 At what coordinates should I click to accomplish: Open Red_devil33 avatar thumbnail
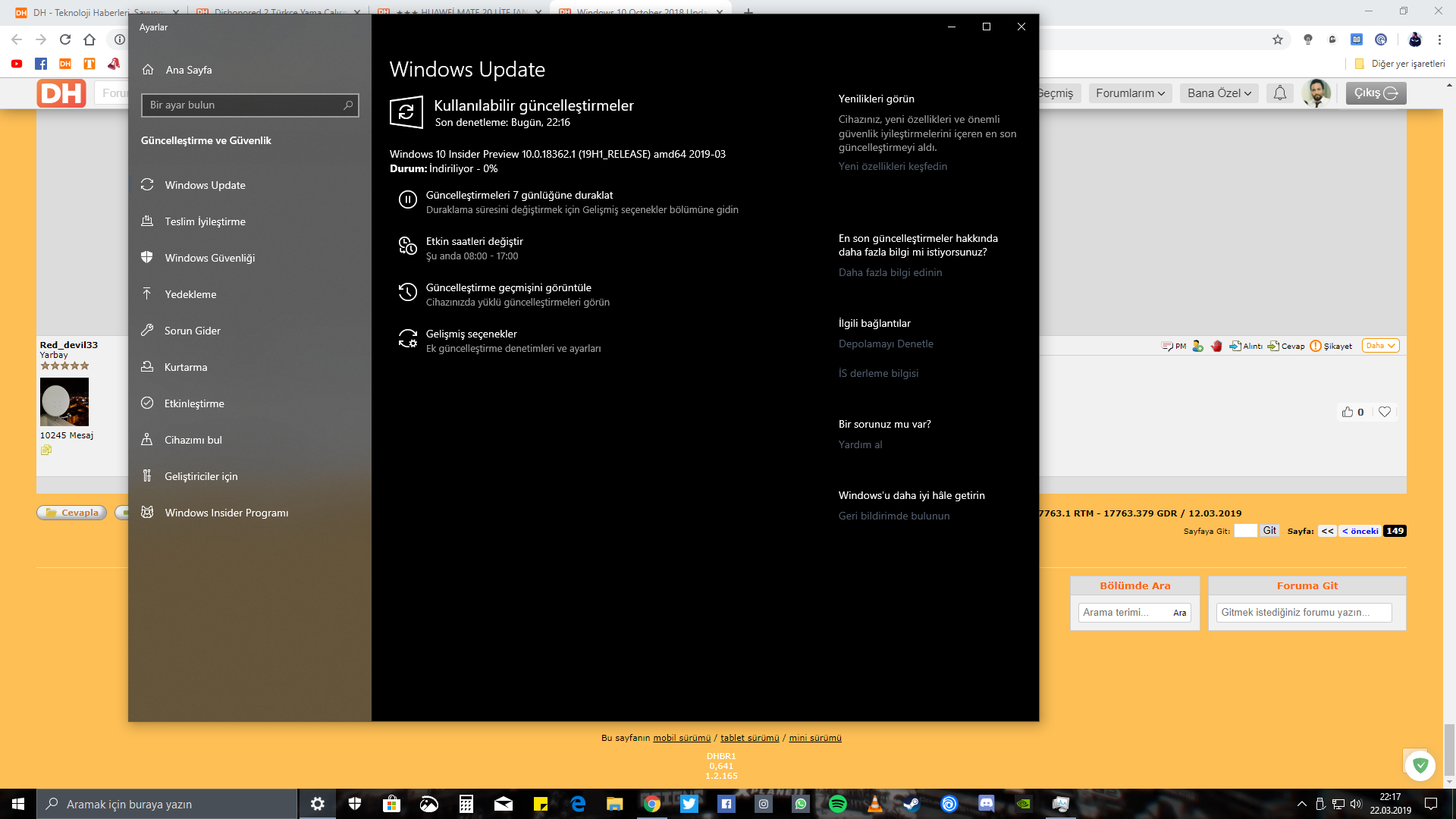tap(64, 402)
